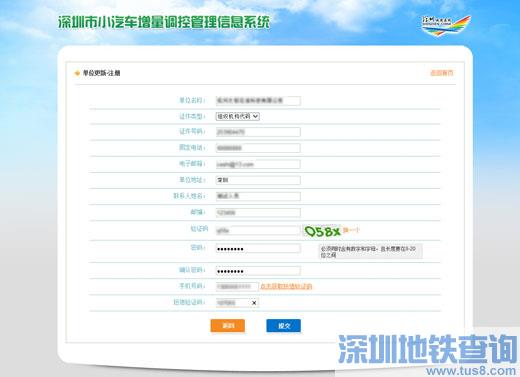
Task: Click the 电子邮箱 input field
Action: pyautogui.click(x=258, y=164)
